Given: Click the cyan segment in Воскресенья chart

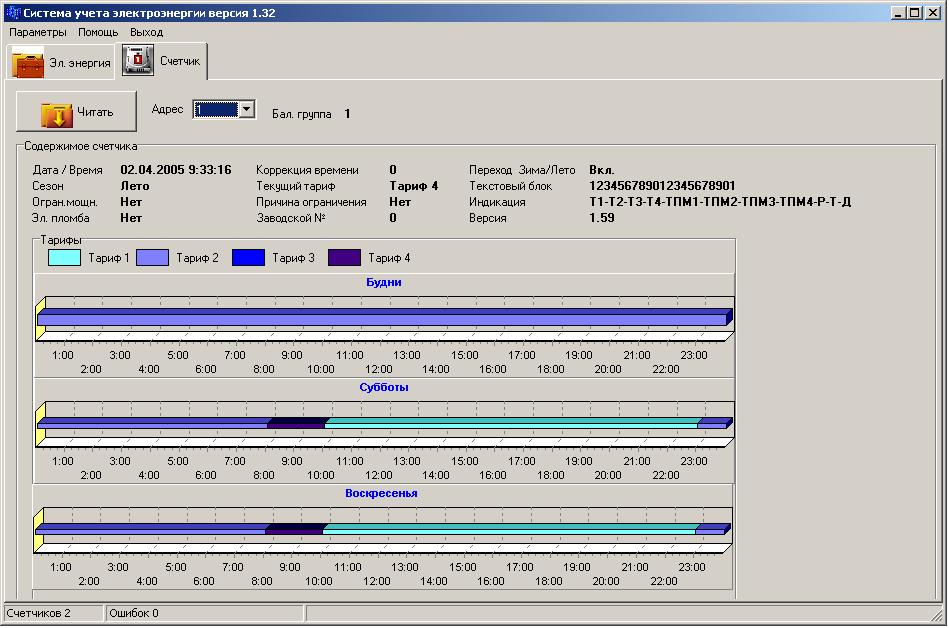Looking at the screenshot, I should click(508, 528).
